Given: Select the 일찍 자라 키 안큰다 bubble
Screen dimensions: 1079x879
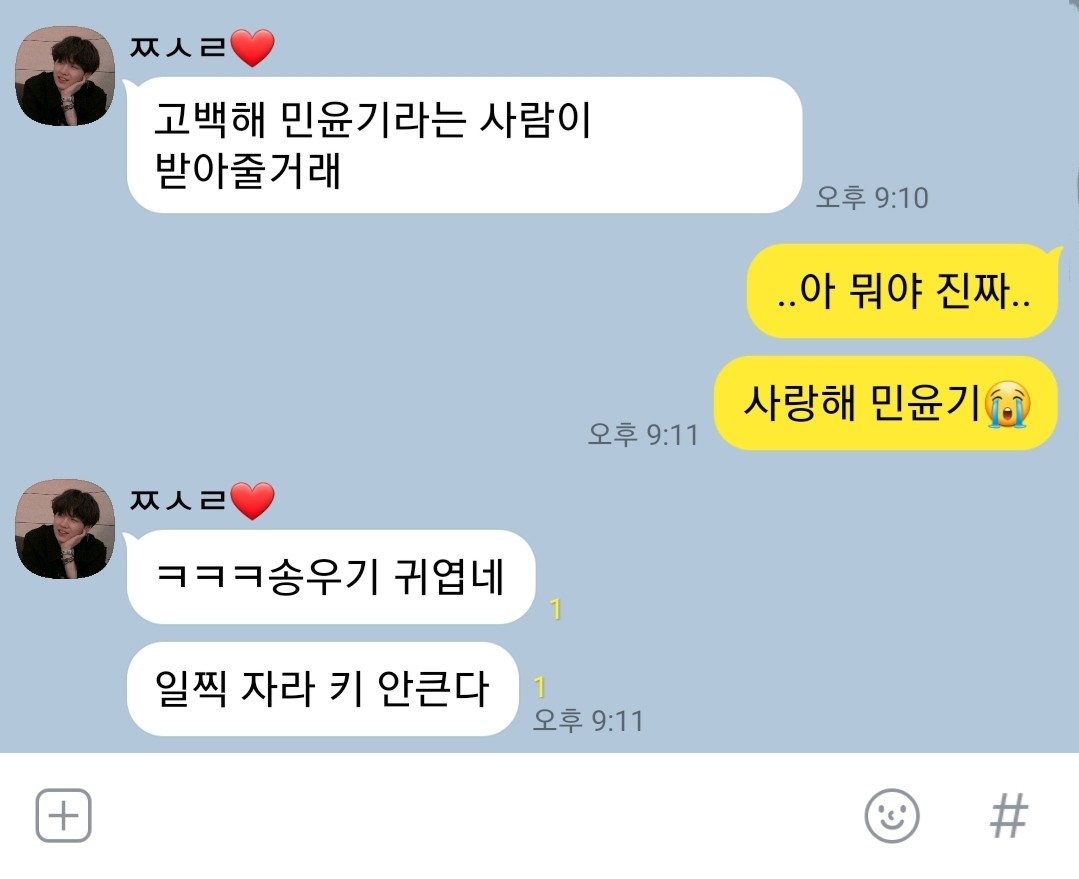Looking at the screenshot, I should 323,689.
